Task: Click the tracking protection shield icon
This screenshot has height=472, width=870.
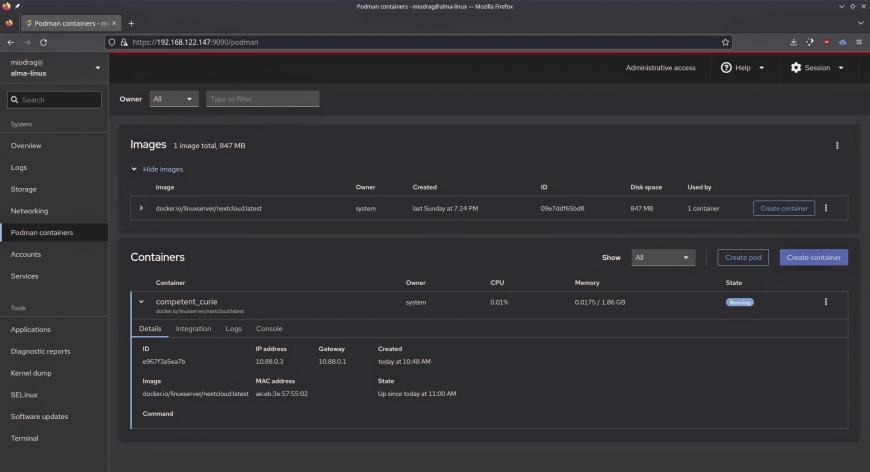Action: pos(112,42)
